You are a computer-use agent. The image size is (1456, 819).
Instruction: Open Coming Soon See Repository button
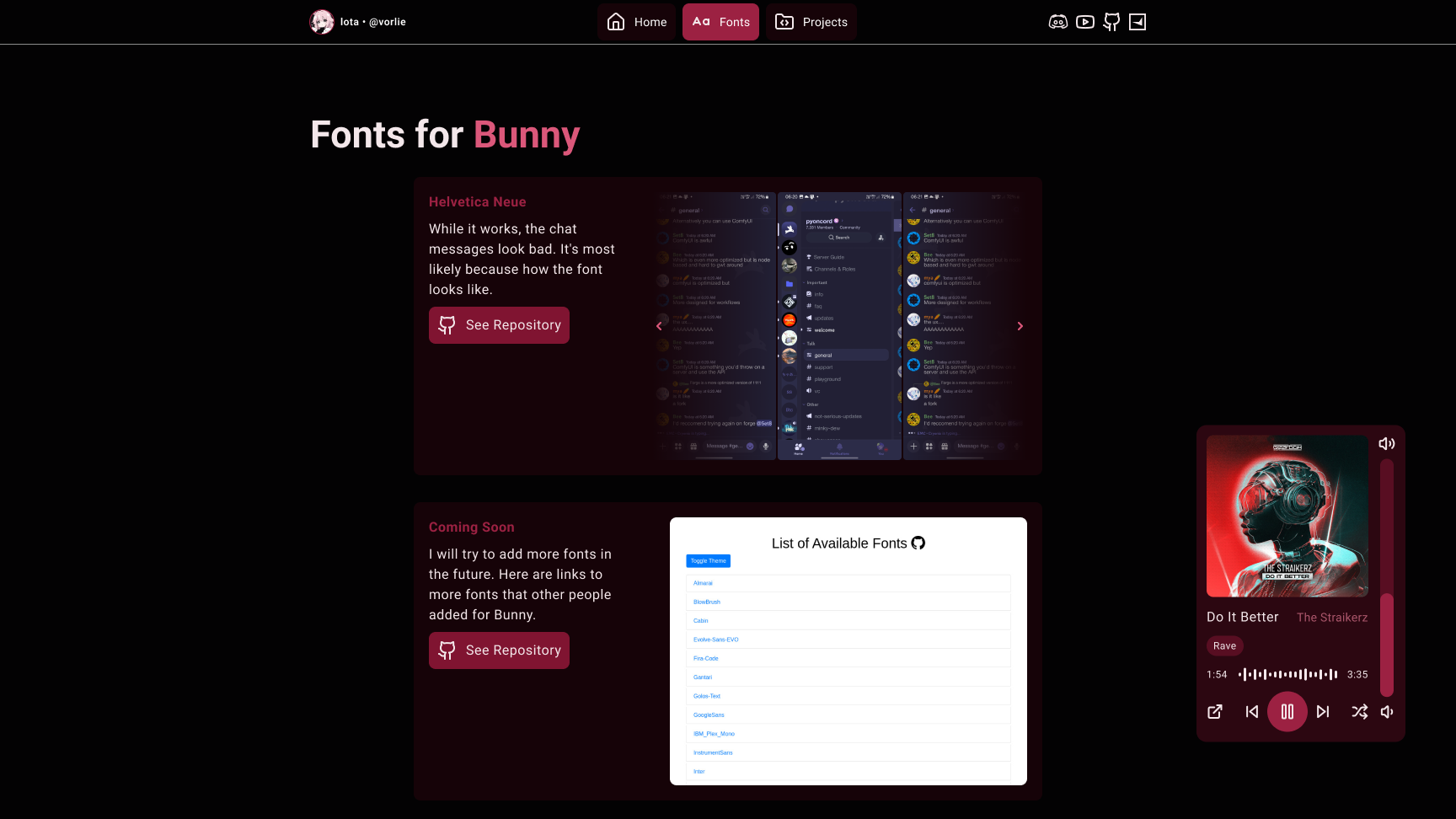tap(499, 650)
